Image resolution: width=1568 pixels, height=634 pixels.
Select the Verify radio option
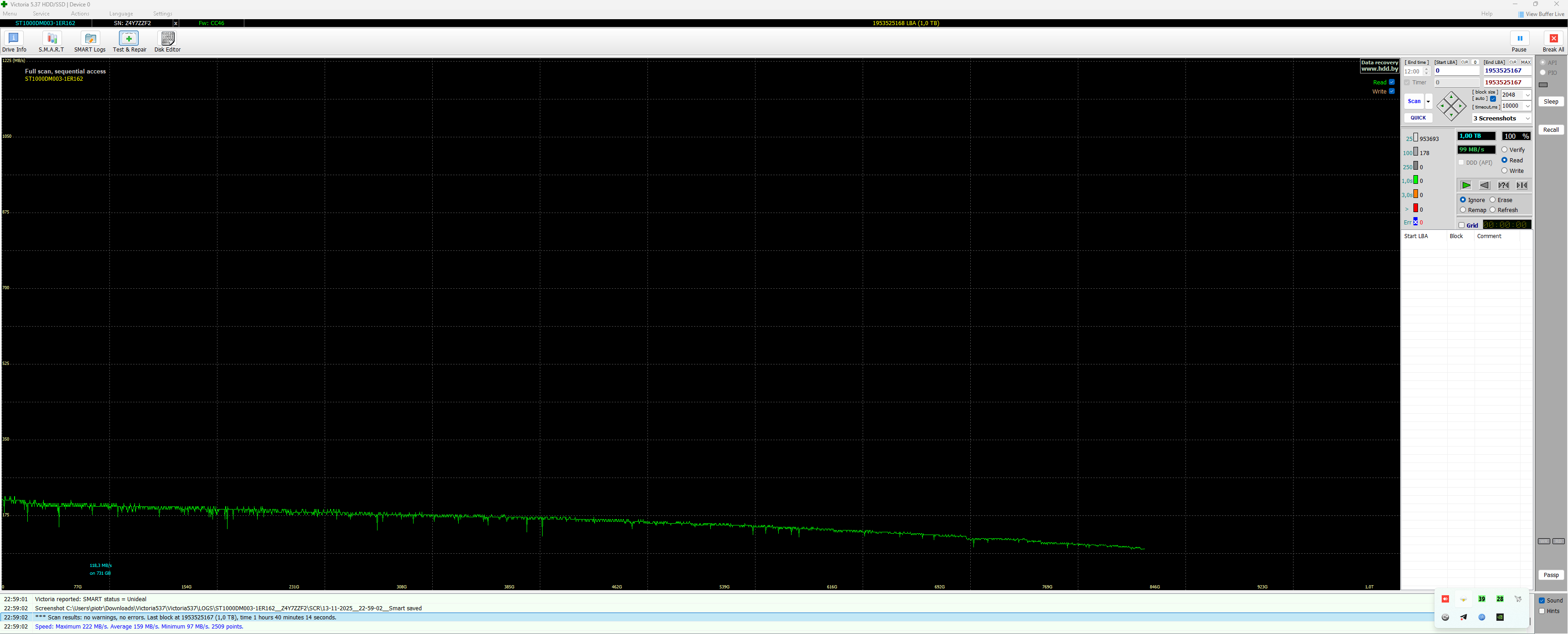pyautogui.click(x=1505, y=150)
